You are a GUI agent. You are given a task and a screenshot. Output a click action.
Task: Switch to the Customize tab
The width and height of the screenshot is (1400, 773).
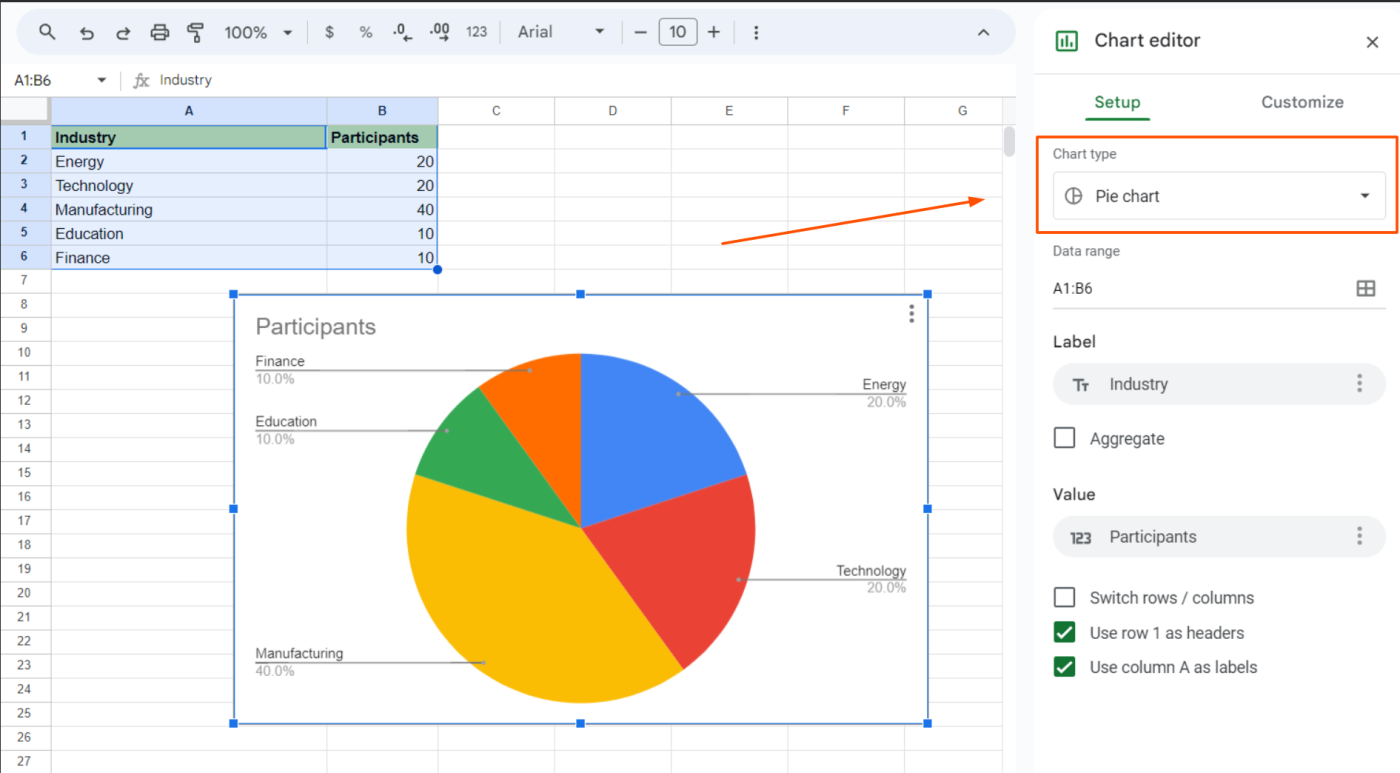tap(1302, 102)
